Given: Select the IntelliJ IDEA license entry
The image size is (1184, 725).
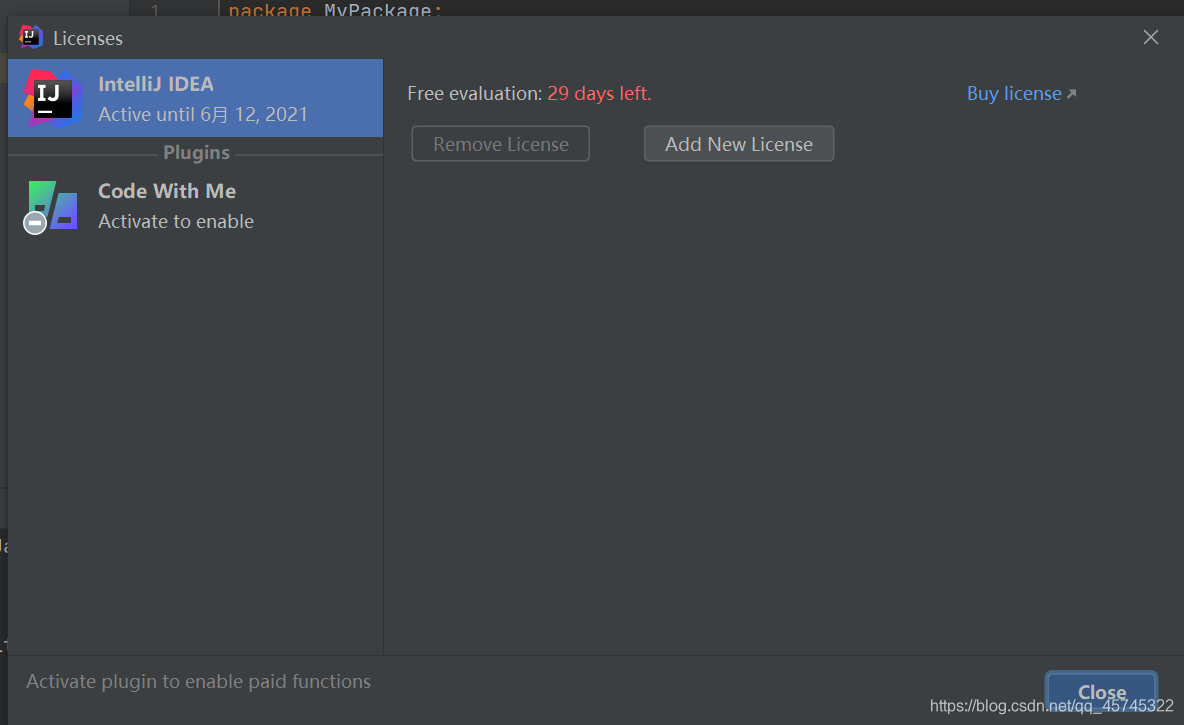Looking at the screenshot, I should pyautogui.click(x=196, y=98).
